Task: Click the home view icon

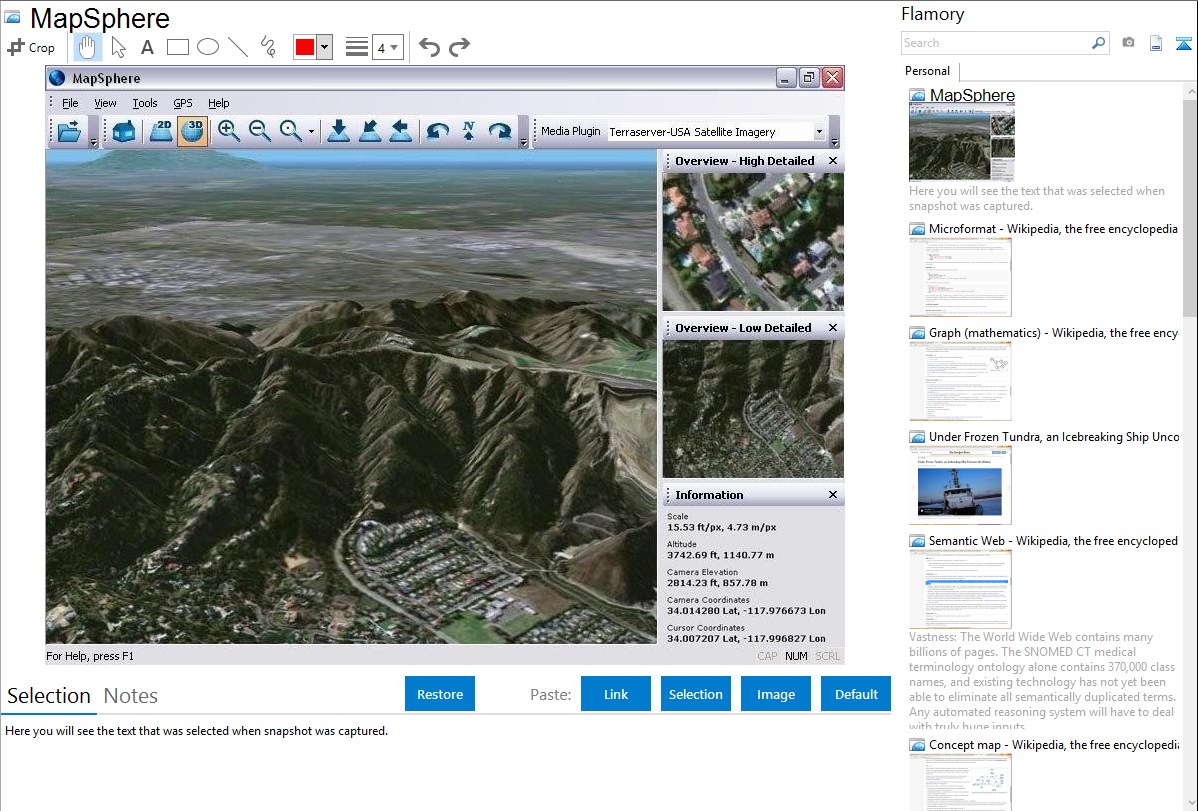Action: pyautogui.click(x=124, y=131)
